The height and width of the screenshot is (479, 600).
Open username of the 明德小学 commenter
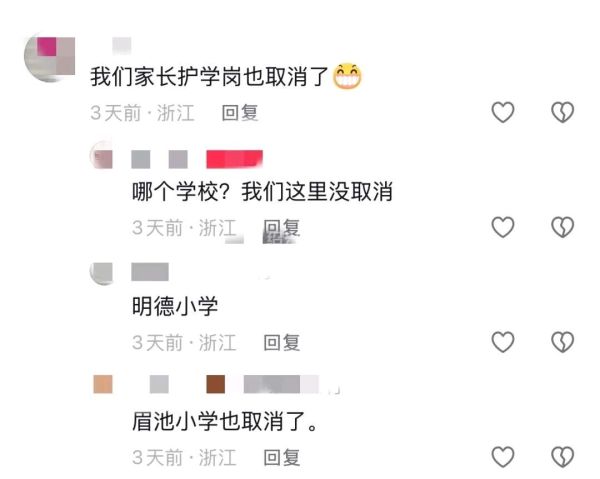150,272
